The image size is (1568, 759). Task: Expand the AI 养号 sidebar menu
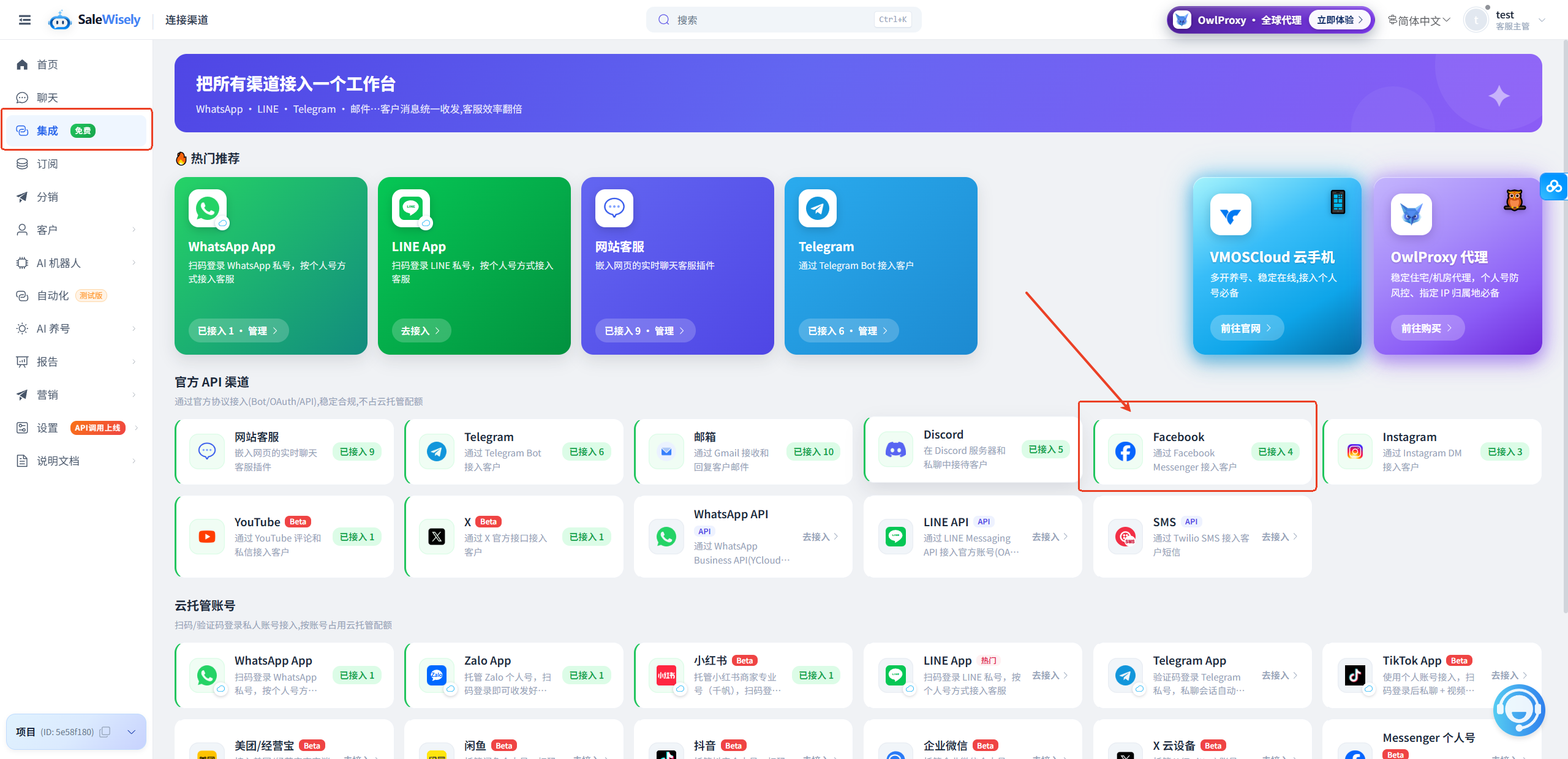point(76,329)
